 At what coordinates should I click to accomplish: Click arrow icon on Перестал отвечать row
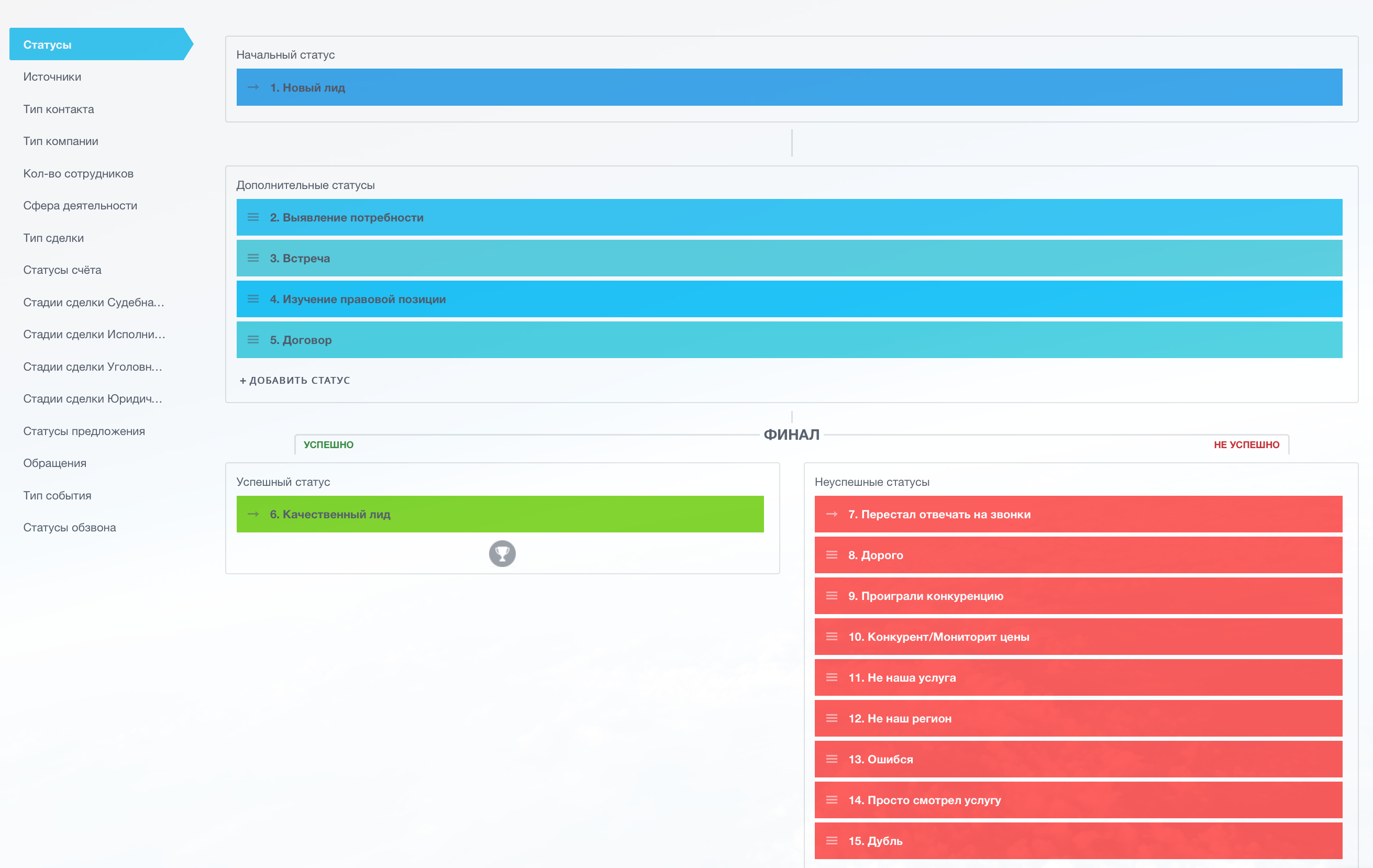(832, 514)
